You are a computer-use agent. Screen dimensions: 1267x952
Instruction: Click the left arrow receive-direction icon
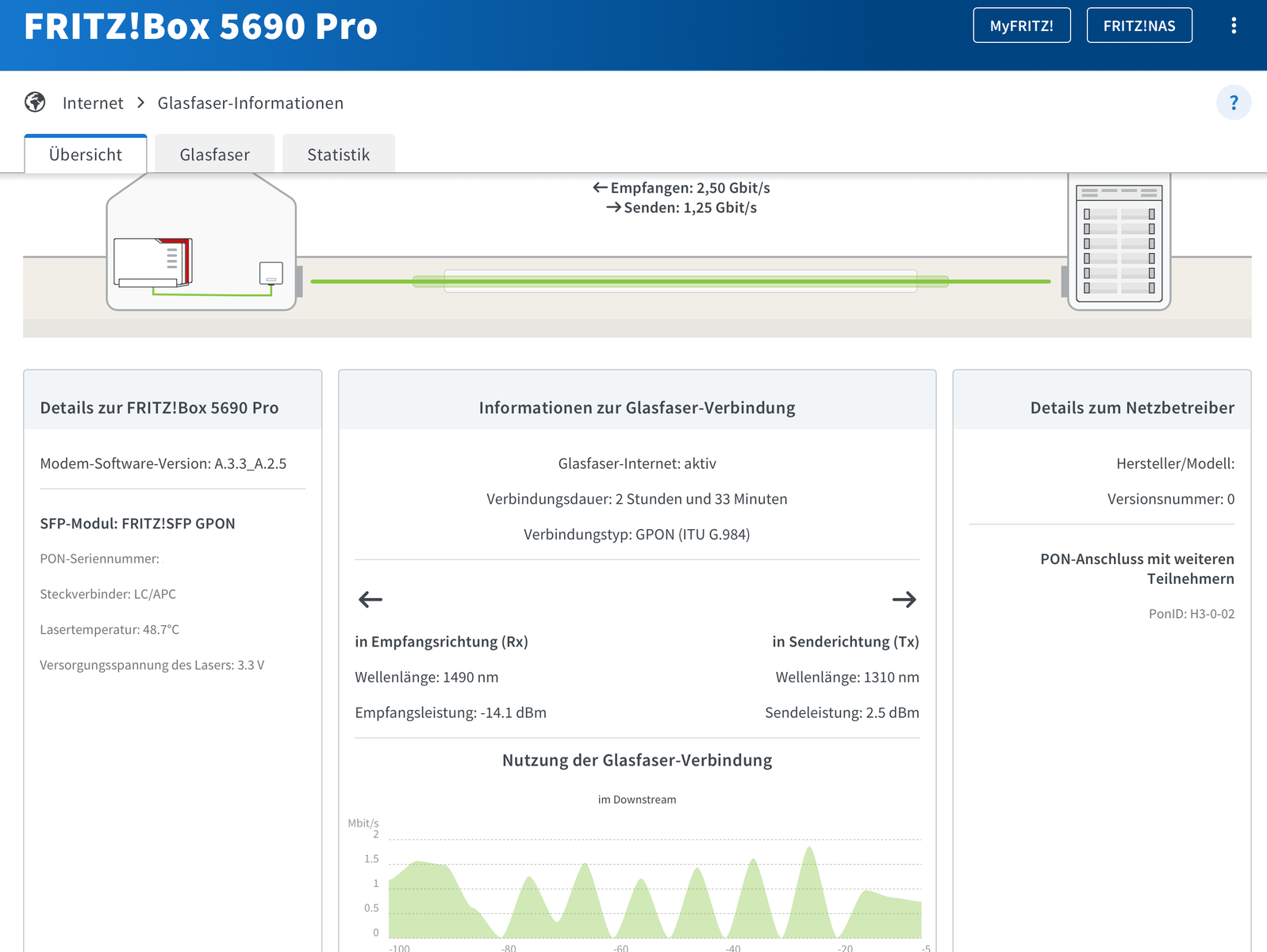pos(371,600)
